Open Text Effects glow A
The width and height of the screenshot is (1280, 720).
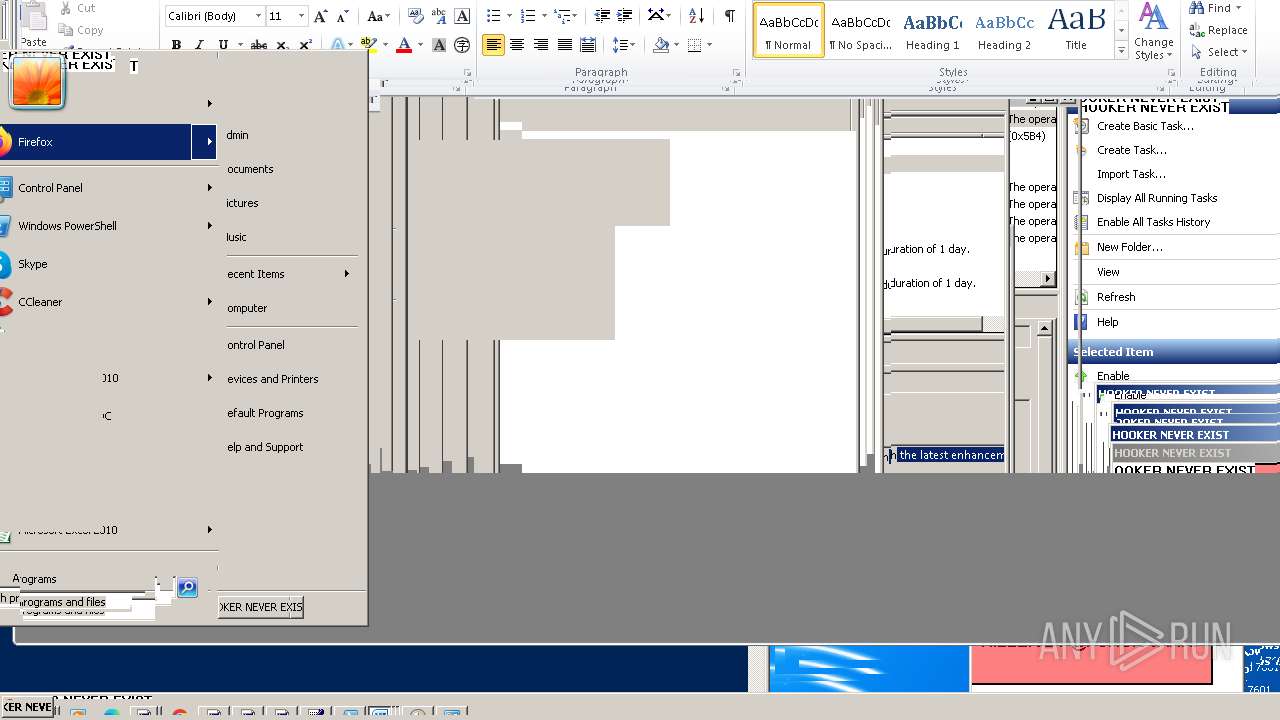click(x=337, y=45)
